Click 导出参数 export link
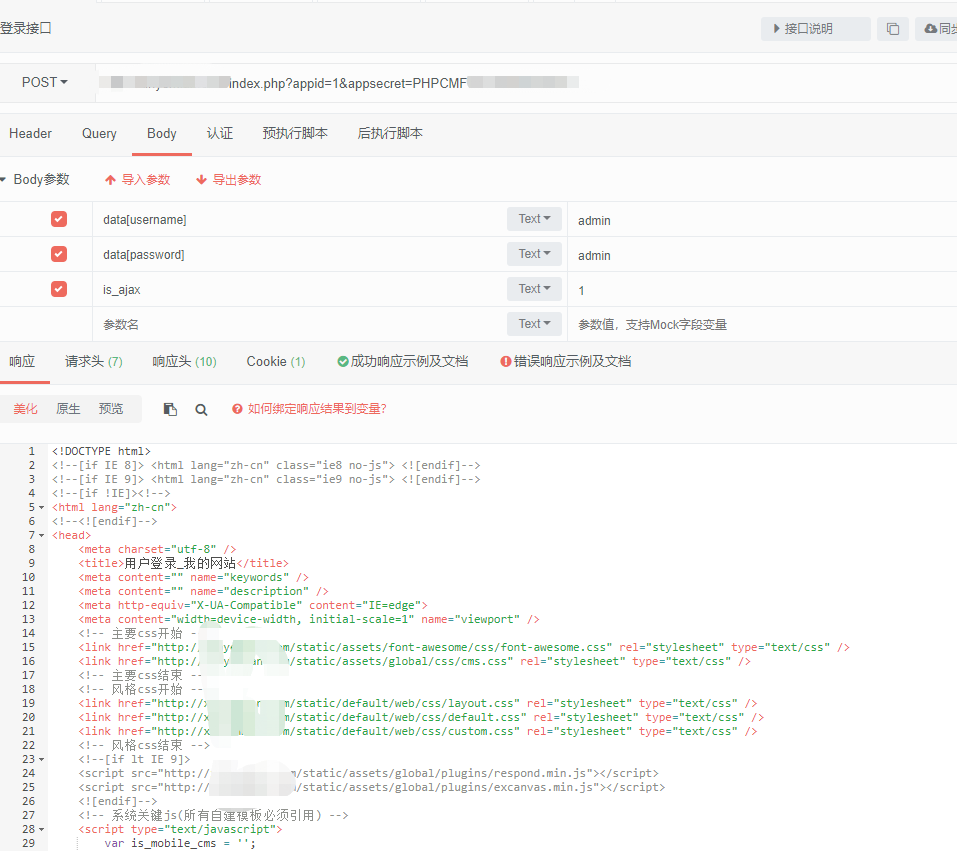The image size is (957, 851). point(228,179)
